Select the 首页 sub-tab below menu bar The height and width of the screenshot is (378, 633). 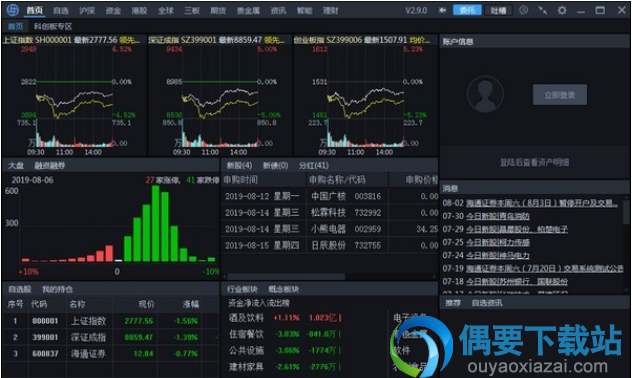pyautogui.click(x=15, y=27)
